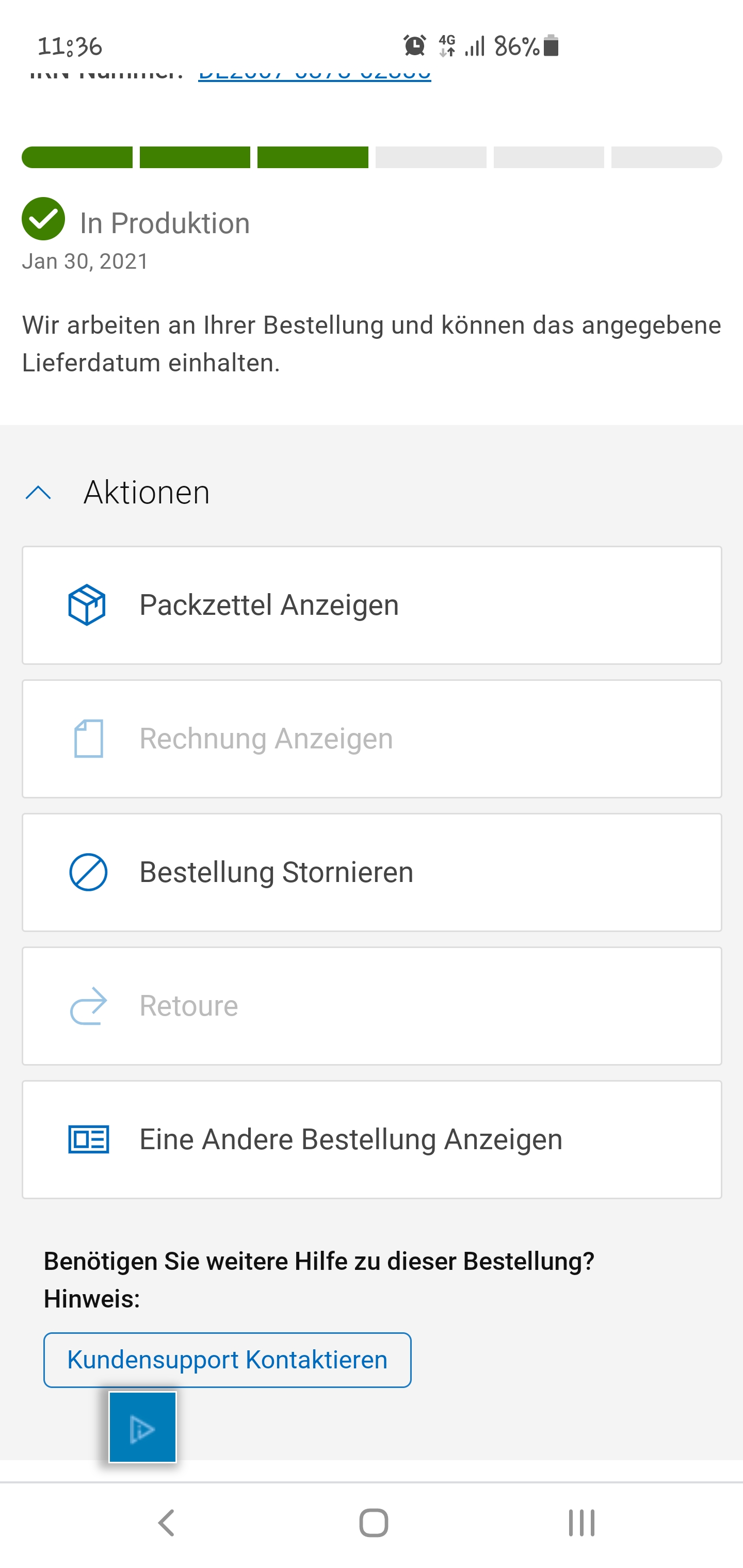Open Packzettel Anzeigen

coord(269,605)
